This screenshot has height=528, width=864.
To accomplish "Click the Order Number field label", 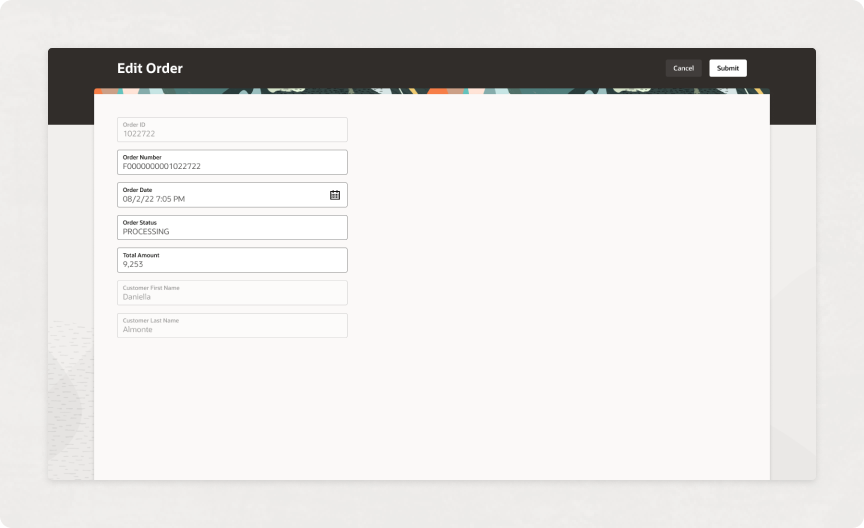I will (x=142, y=157).
